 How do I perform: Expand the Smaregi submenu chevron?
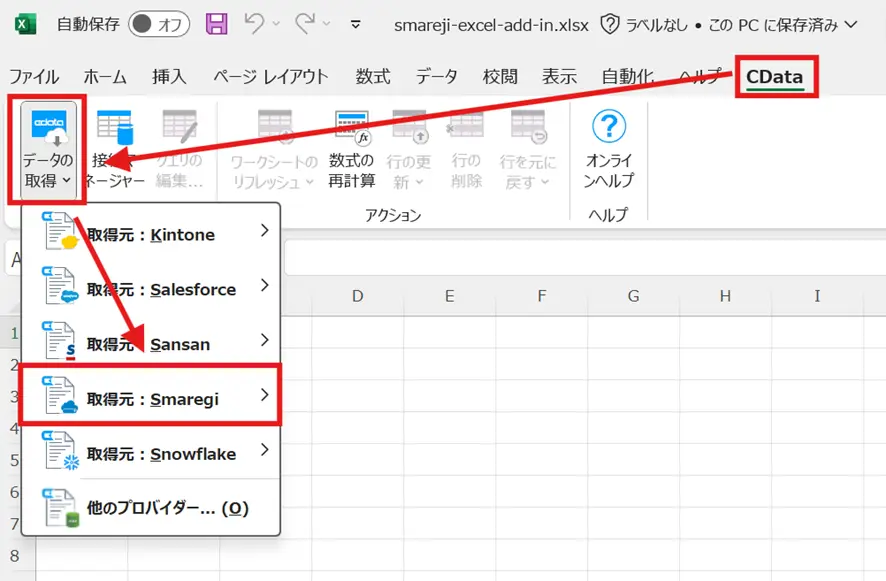pos(264,395)
